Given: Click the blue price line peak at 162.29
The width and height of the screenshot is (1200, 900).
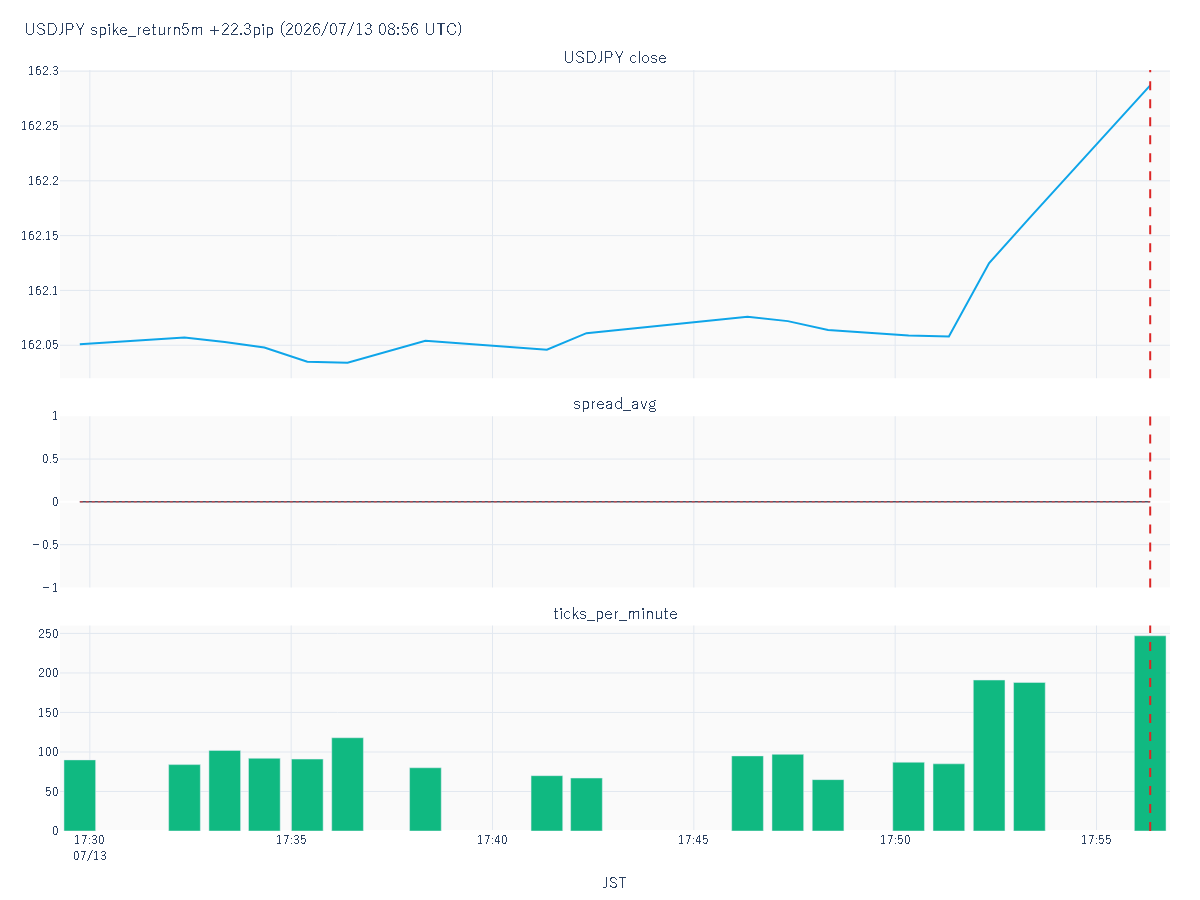Looking at the screenshot, I should coord(1149,85).
